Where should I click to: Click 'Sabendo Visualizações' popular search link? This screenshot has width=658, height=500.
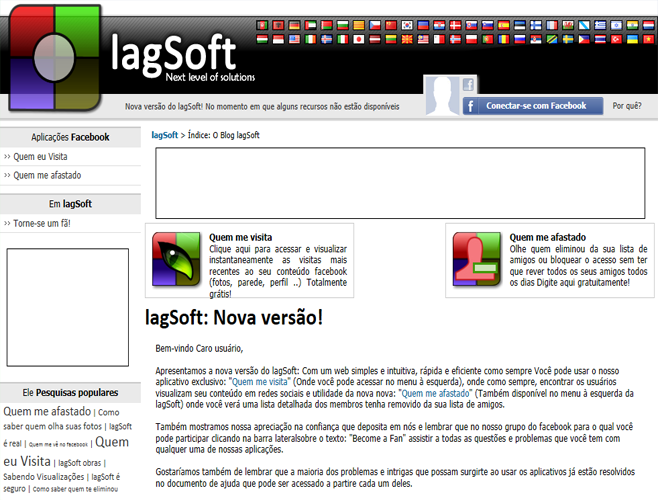45,477
